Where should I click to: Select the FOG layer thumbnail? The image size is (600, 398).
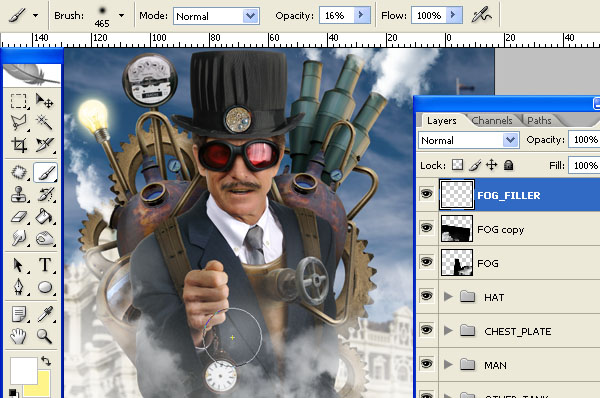[457, 263]
